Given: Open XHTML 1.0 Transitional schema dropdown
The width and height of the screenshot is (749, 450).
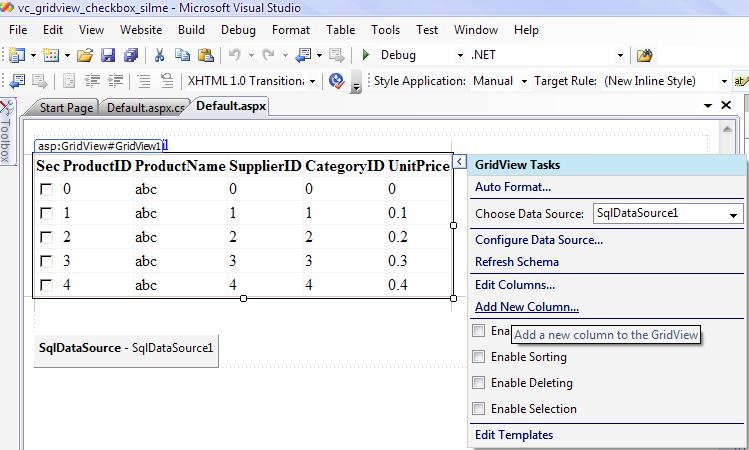Looking at the screenshot, I should tap(312, 81).
